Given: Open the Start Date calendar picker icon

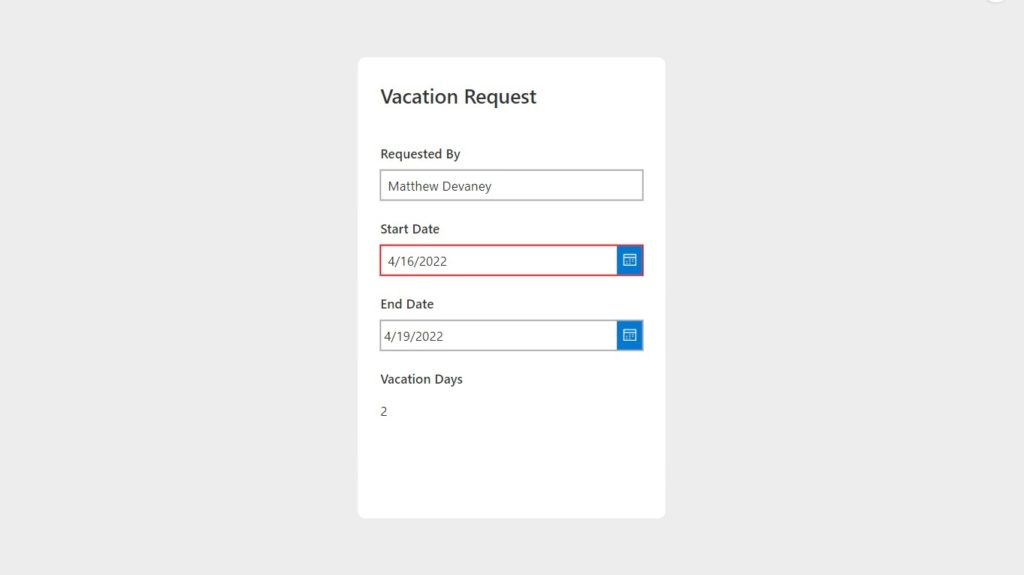Looking at the screenshot, I should (630, 260).
